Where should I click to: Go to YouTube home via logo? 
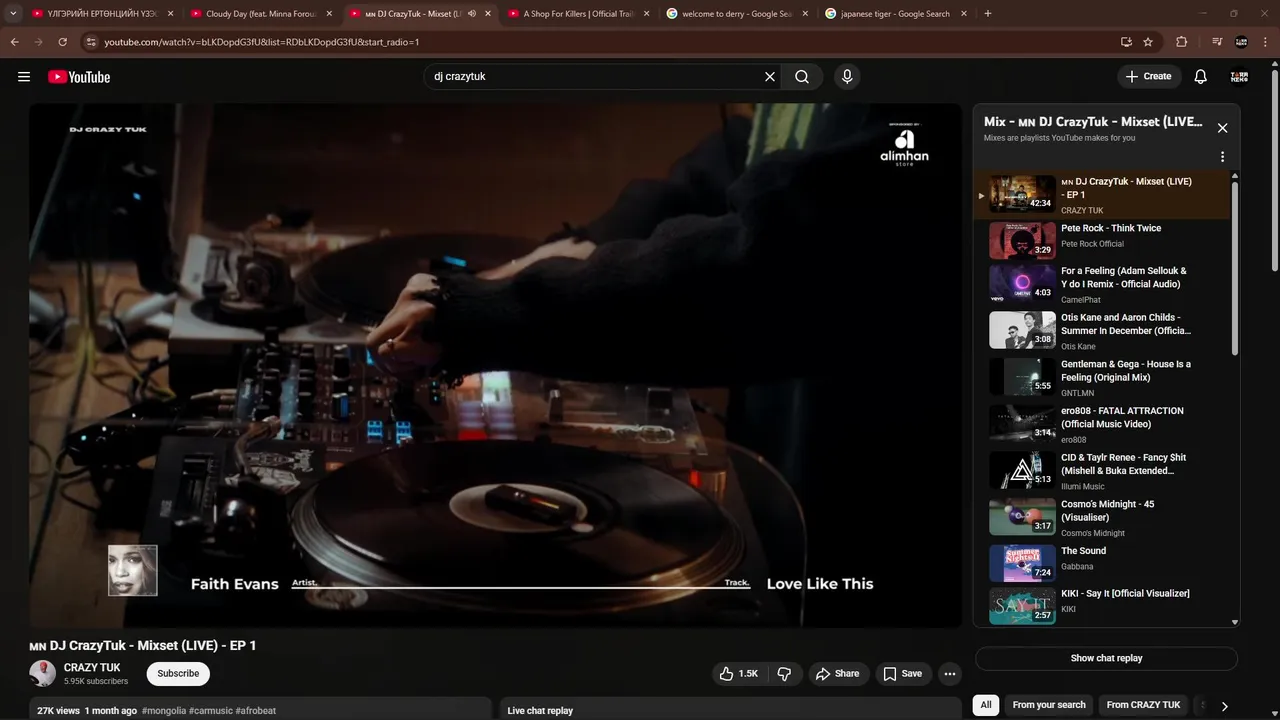(x=79, y=77)
